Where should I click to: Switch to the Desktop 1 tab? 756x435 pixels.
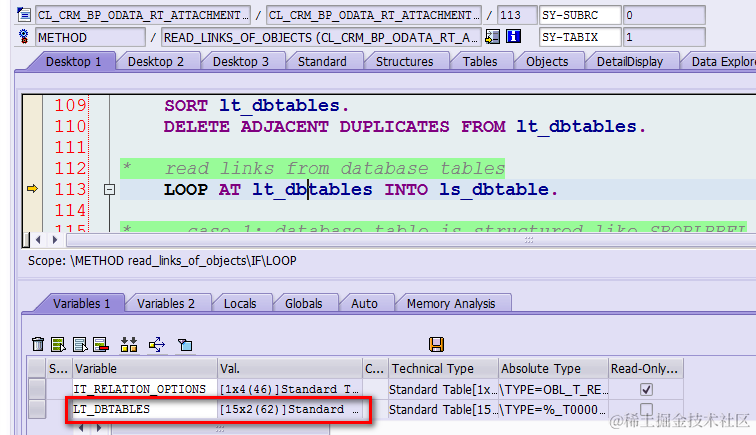73,62
